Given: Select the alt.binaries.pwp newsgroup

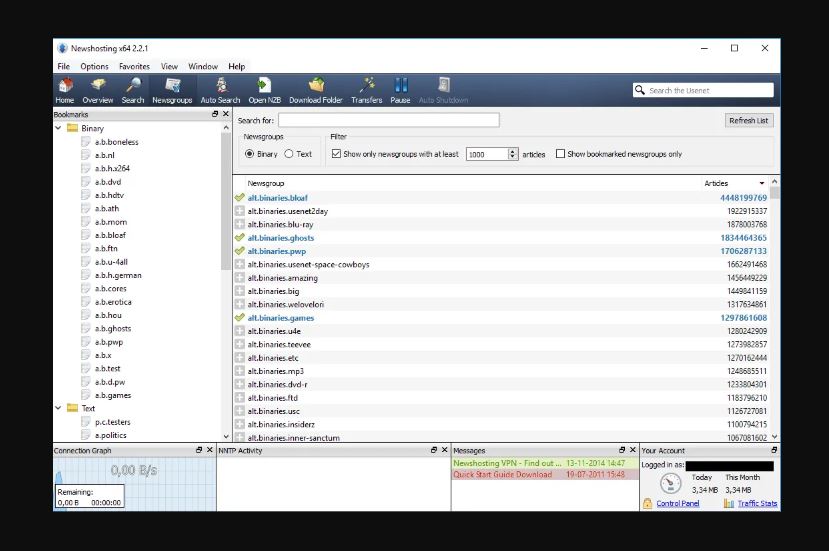Looking at the screenshot, I should (501, 251).
